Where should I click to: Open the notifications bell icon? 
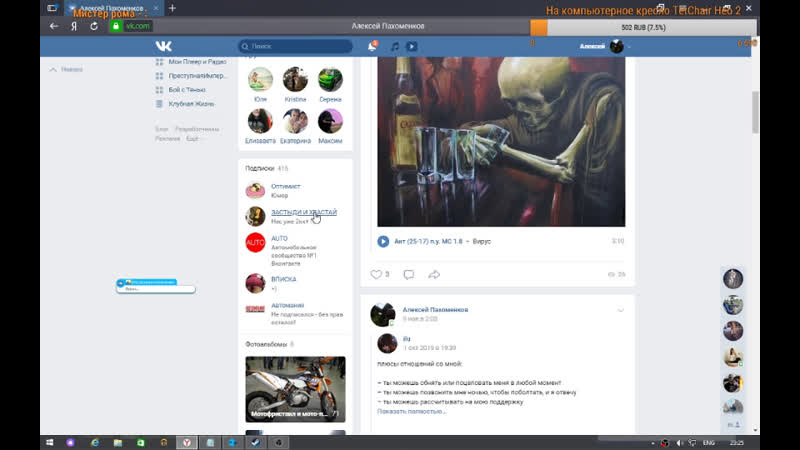(372, 46)
